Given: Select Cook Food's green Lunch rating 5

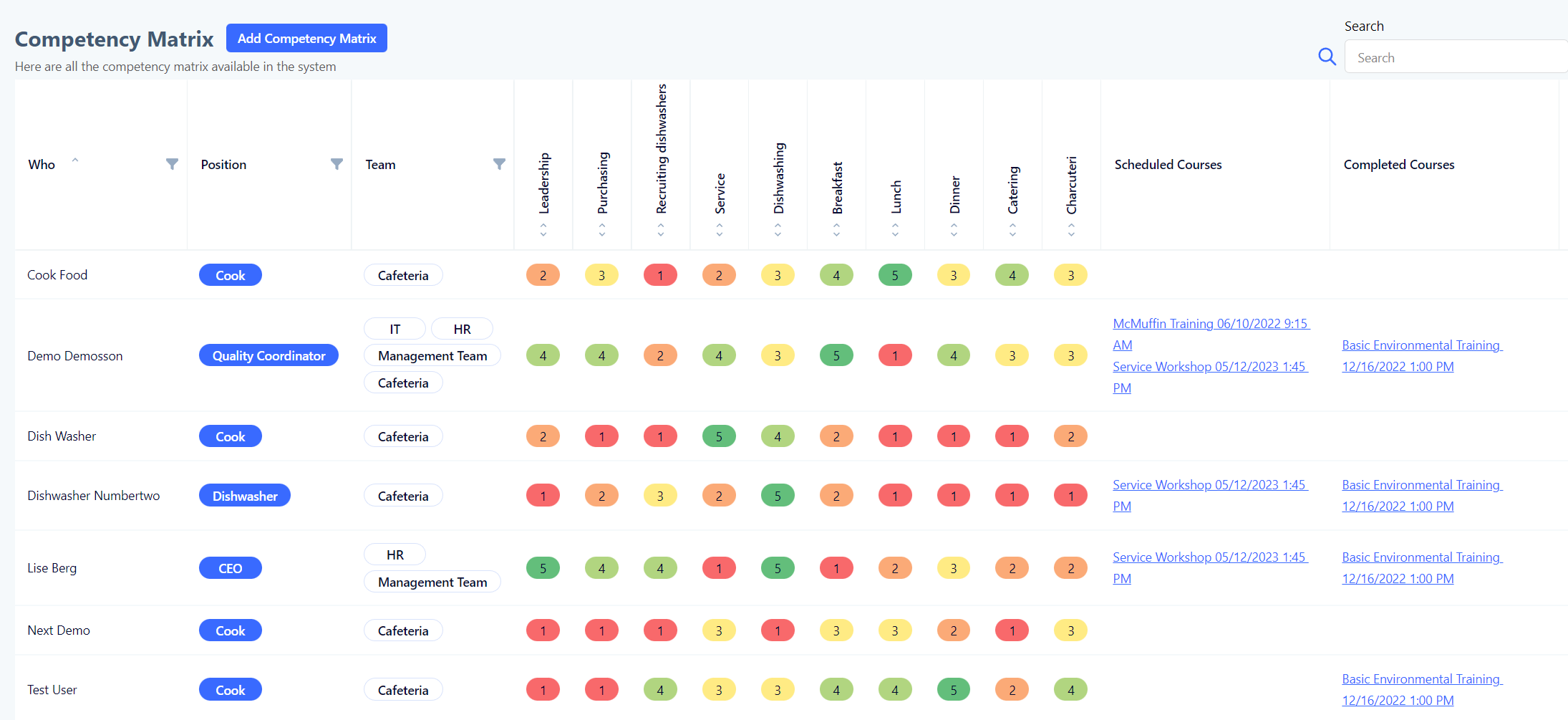Looking at the screenshot, I should click(x=895, y=276).
